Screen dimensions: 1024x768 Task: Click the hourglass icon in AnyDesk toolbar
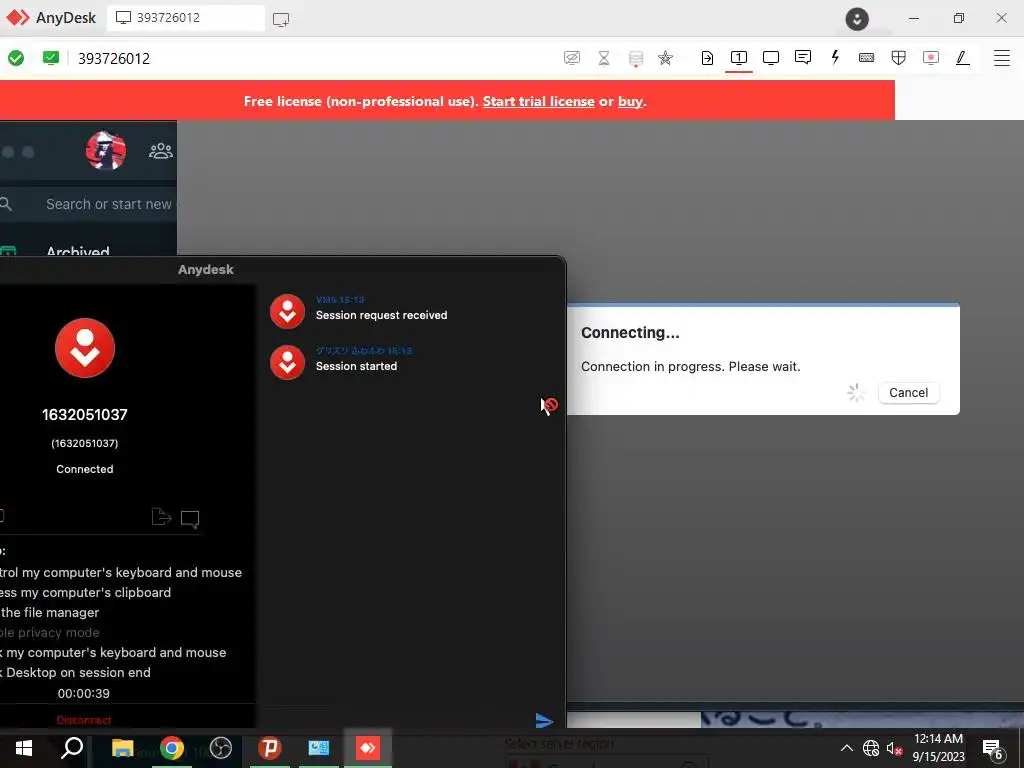tap(604, 58)
